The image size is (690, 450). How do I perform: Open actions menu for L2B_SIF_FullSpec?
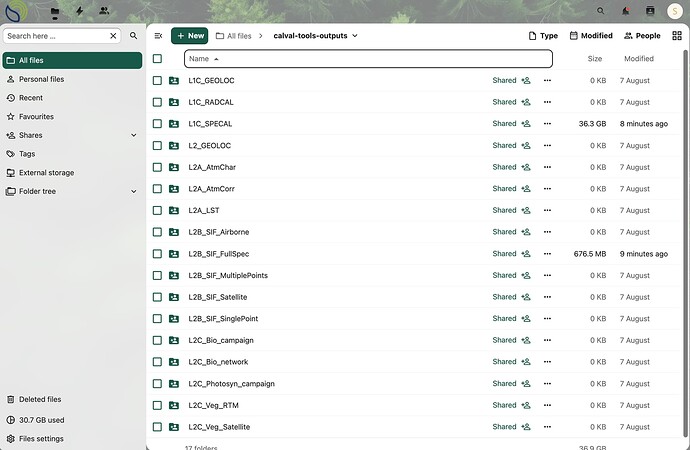[x=547, y=253]
